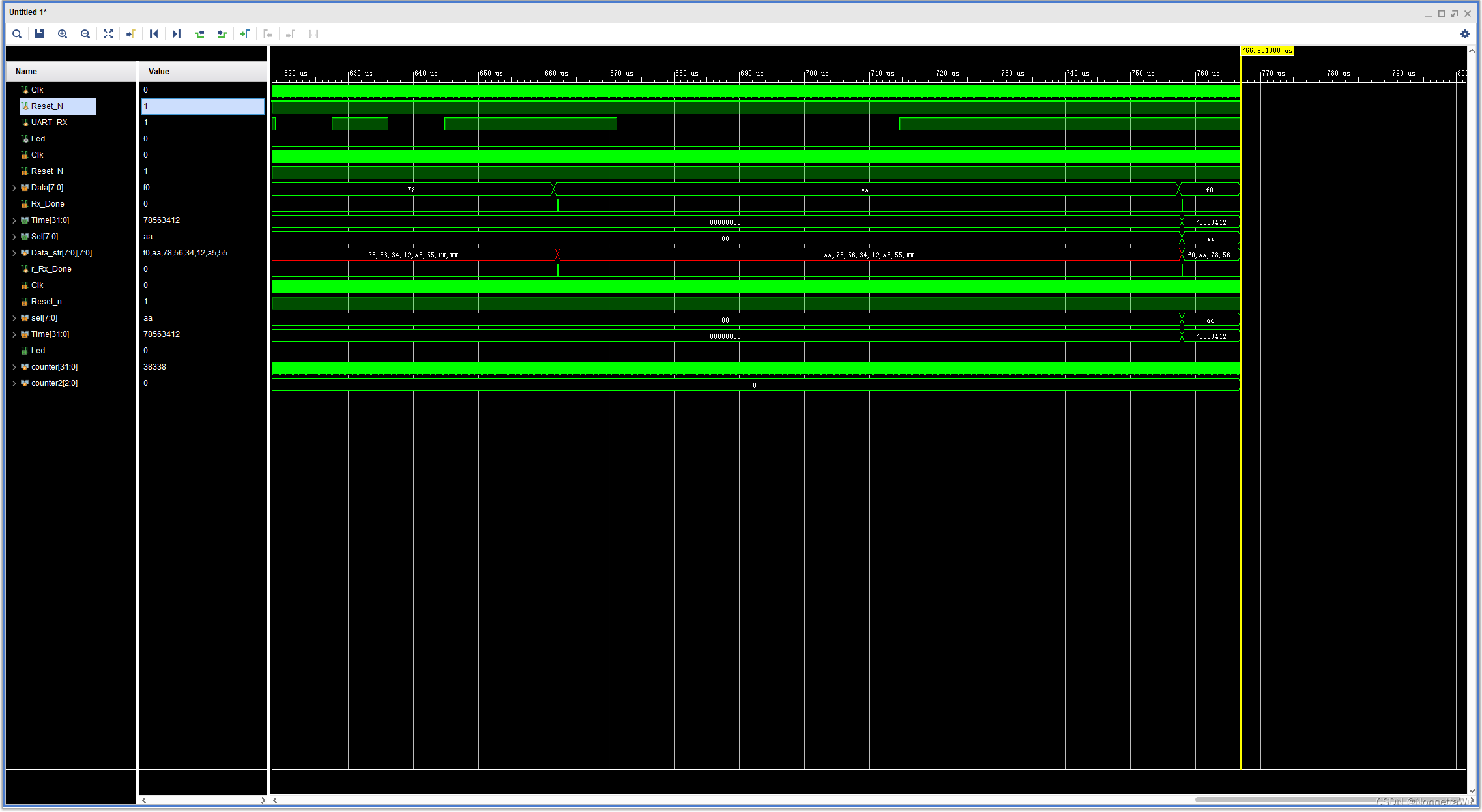Jump to previous transition
The image size is (1482, 812).
[x=199, y=34]
